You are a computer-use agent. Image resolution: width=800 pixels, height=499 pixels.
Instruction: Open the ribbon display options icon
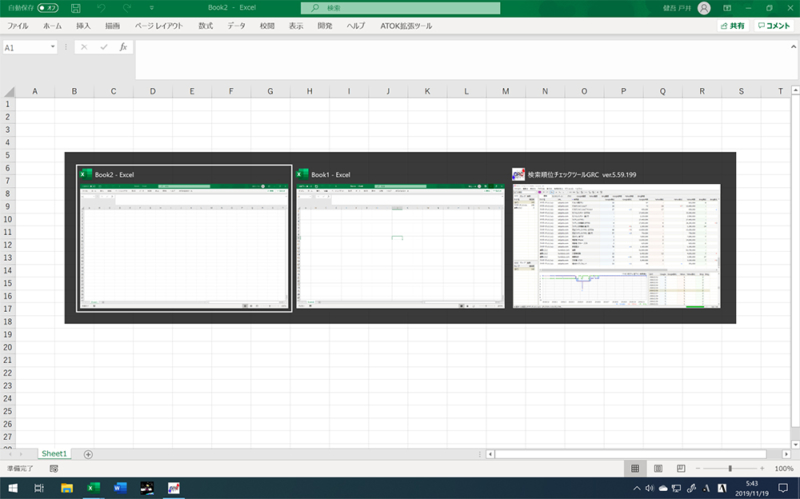pos(727,8)
